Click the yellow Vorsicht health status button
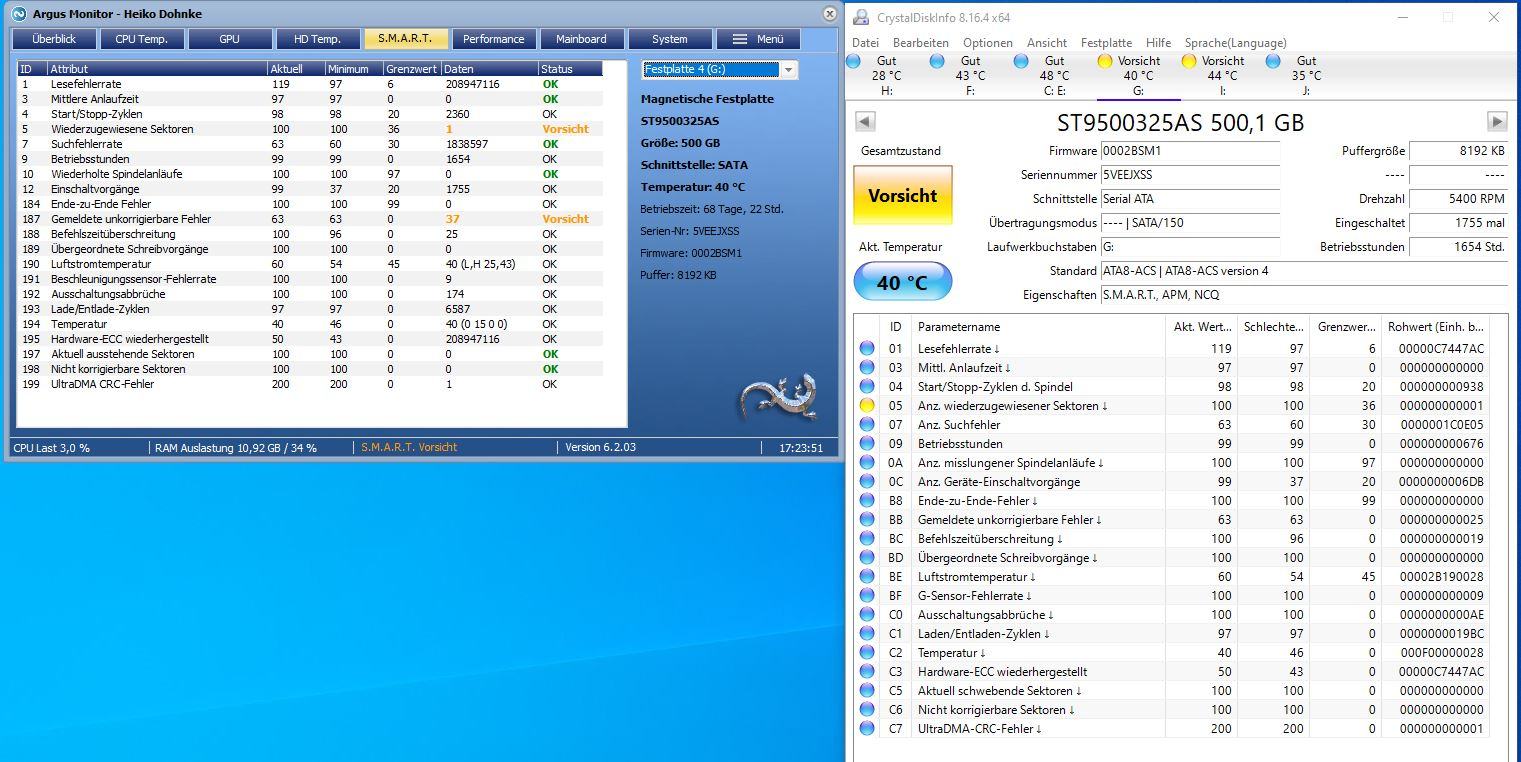The image size is (1521, 762). [x=903, y=196]
